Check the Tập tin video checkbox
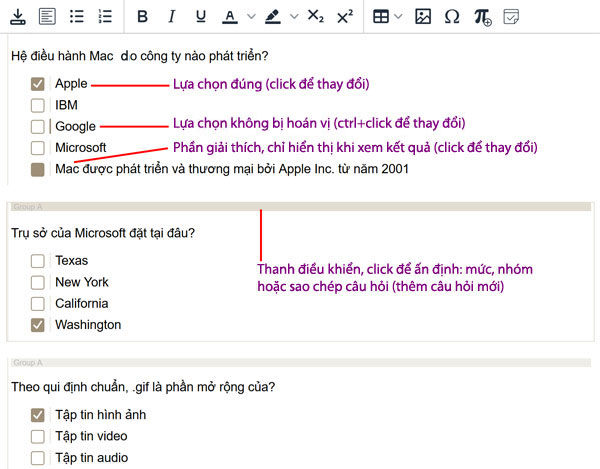Screen dimensions: 600x469 coord(38,436)
